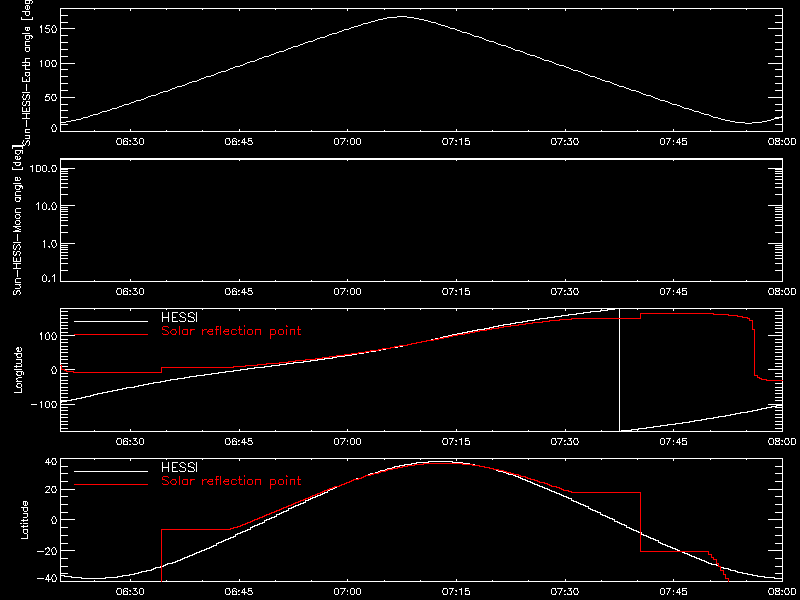Click the 0.1 tick on Moon angle axis
800x600 pixels.
click(48, 279)
